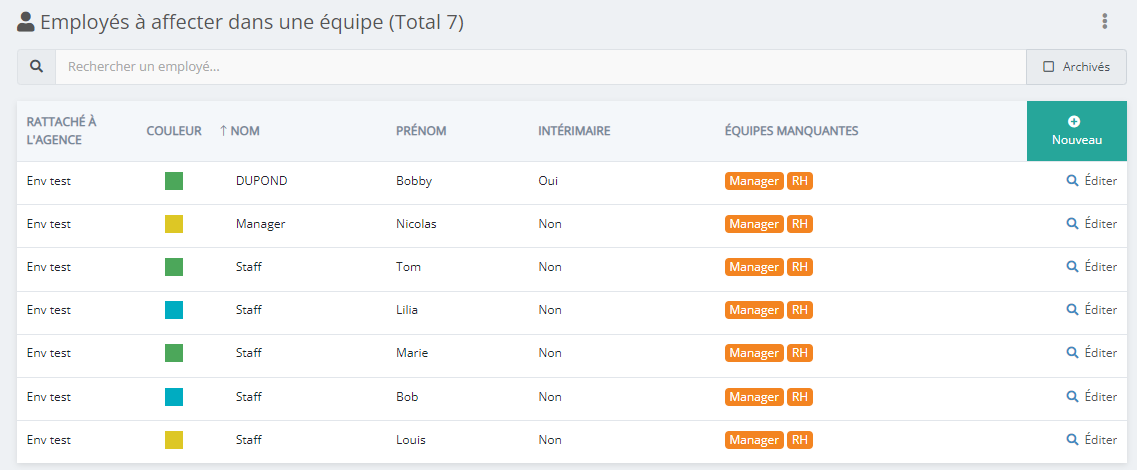Toggle the Archivés checkbox
1137x470 pixels.
[1048, 67]
